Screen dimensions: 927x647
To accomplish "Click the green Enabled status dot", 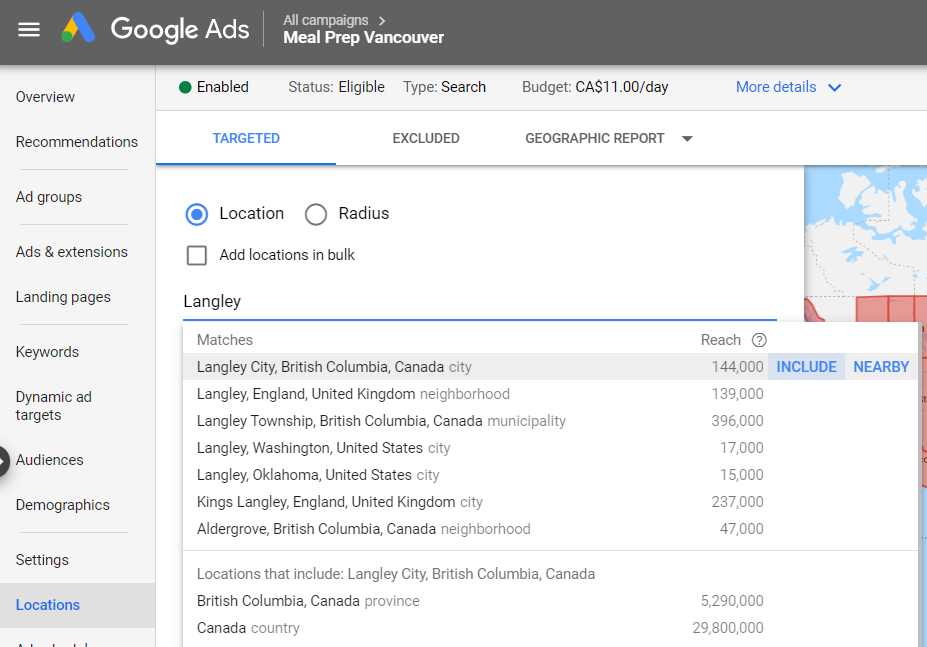I will [185, 87].
